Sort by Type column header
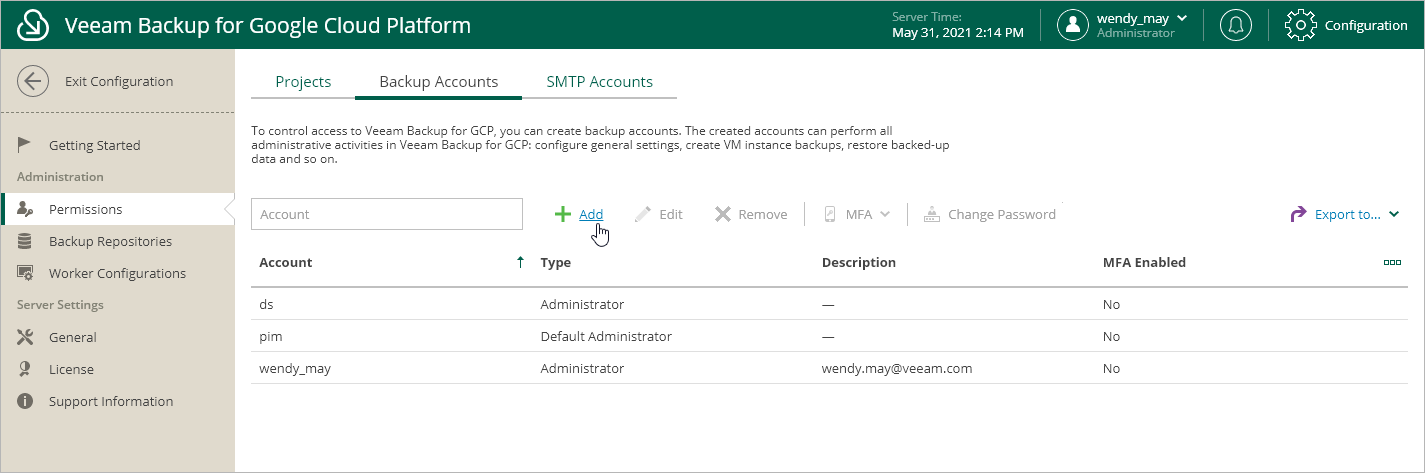The width and height of the screenshot is (1425, 473). [556, 262]
